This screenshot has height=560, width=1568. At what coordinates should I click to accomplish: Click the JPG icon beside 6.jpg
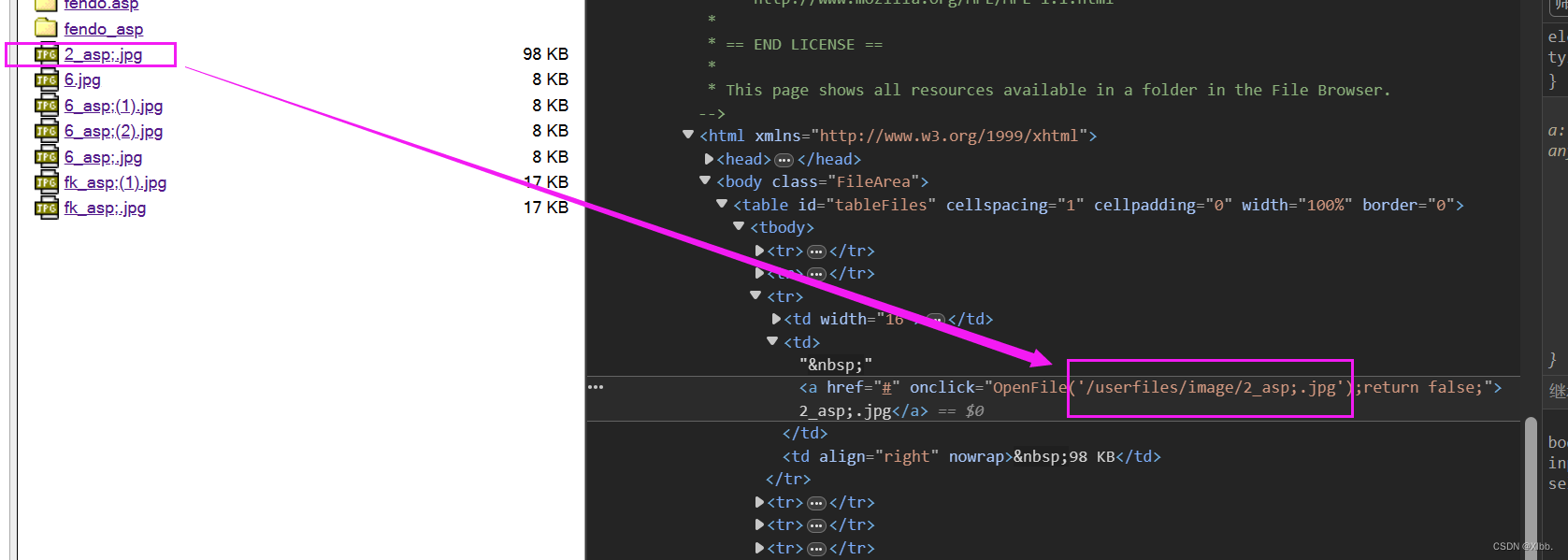pyautogui.click(x=46, y=79)
